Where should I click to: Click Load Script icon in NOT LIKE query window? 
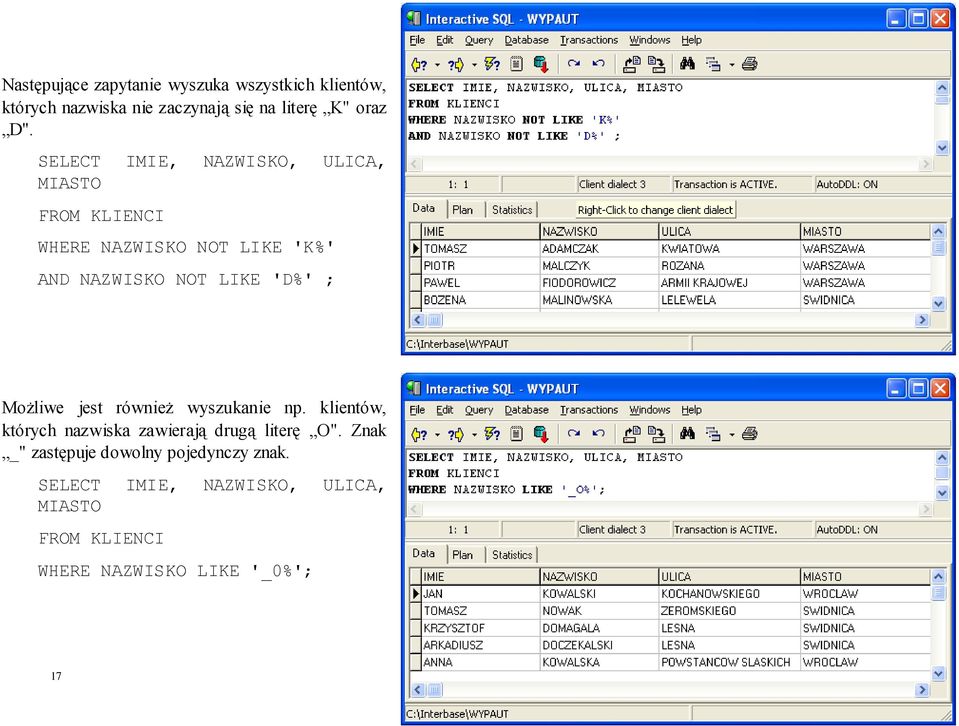631,64
